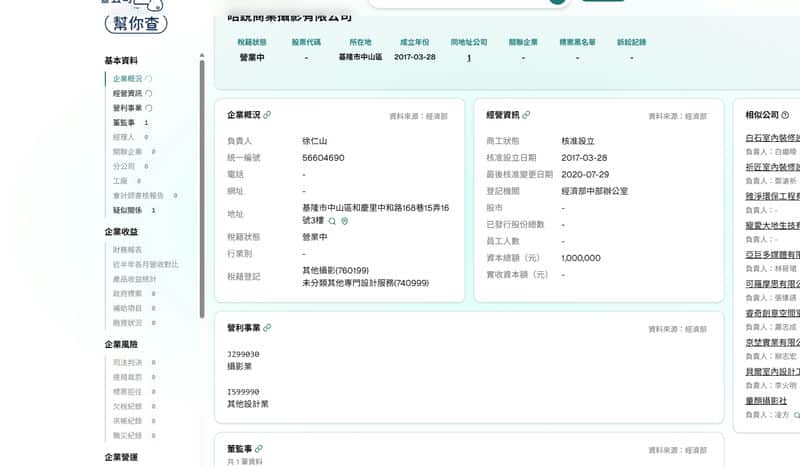Select 營利事業 sidebar entry

[x=127, y=108]
